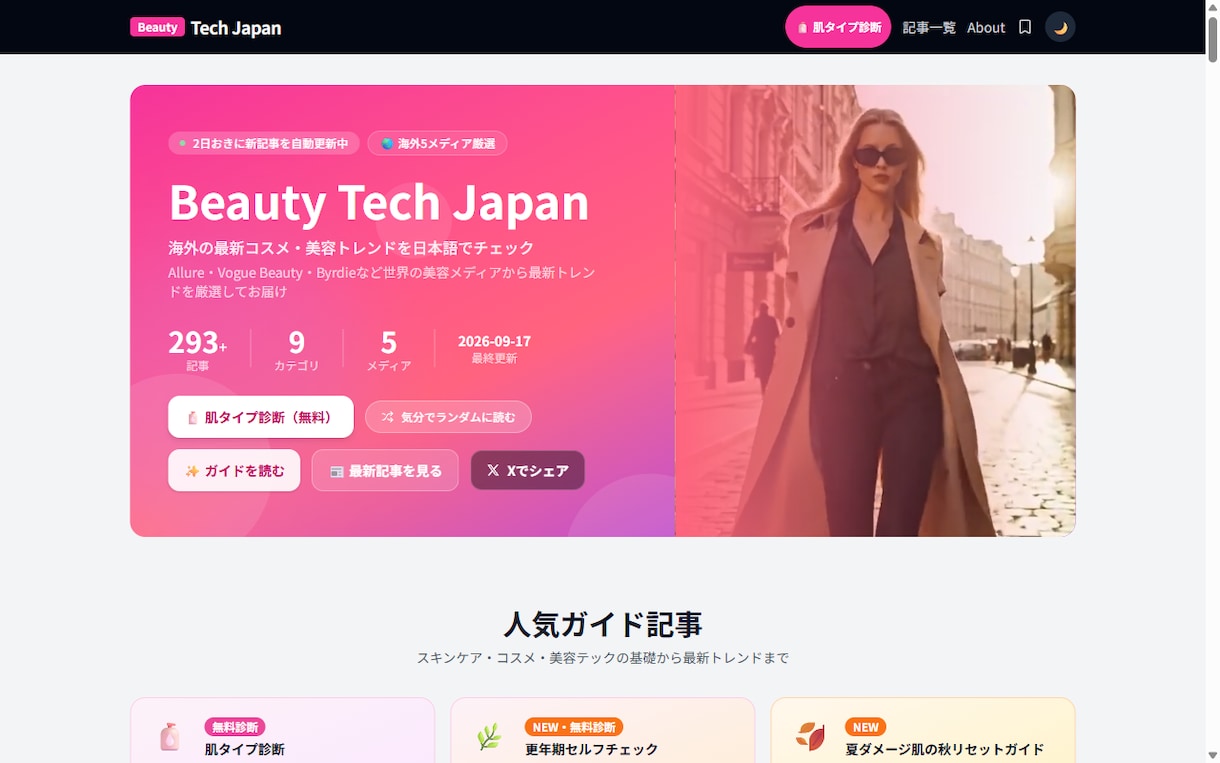This screenshot has width=1220, height=763.
Task: Click the Xでシェア button
Action: (528, 470)
